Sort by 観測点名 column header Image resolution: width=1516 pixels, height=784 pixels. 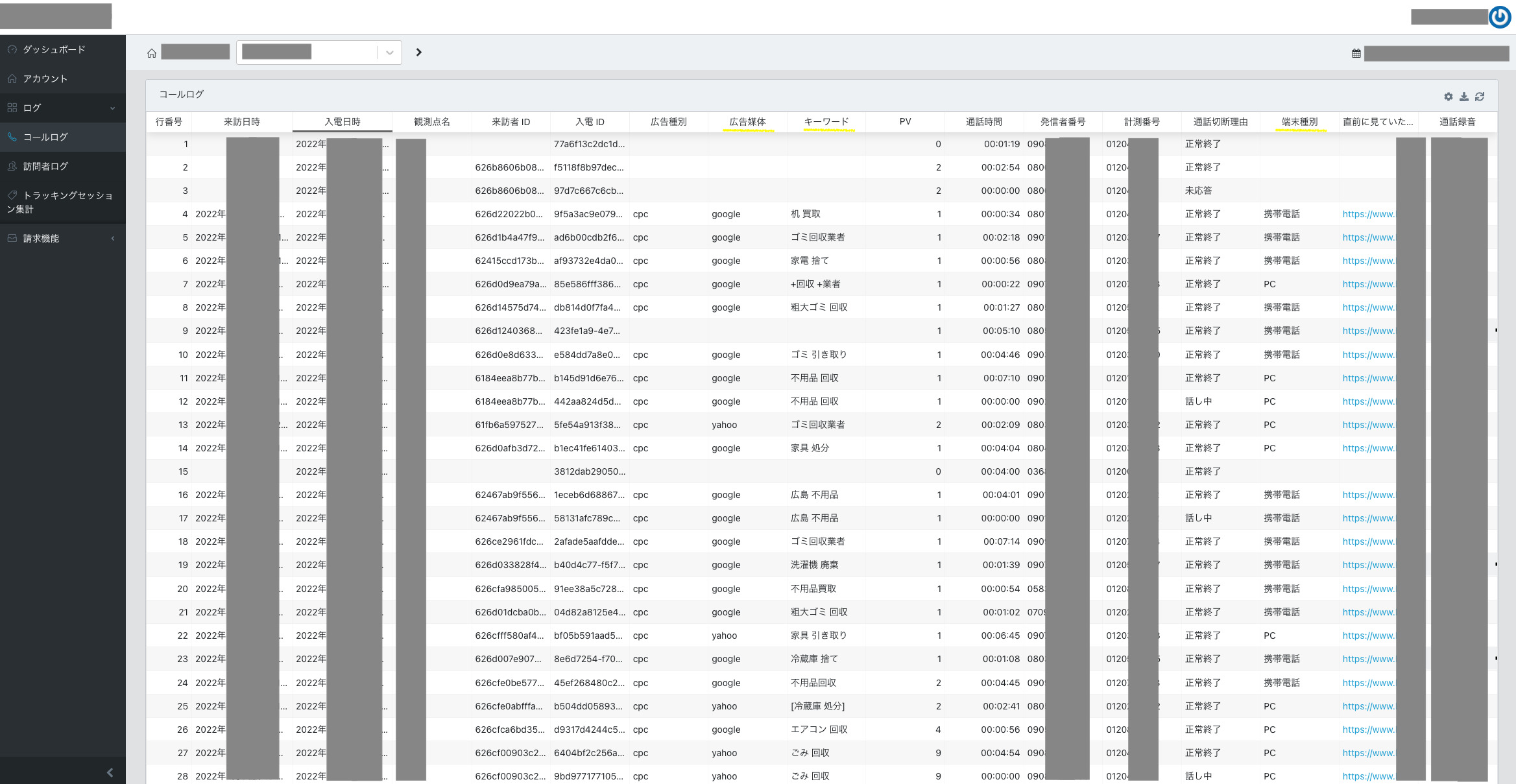point(432,122)
